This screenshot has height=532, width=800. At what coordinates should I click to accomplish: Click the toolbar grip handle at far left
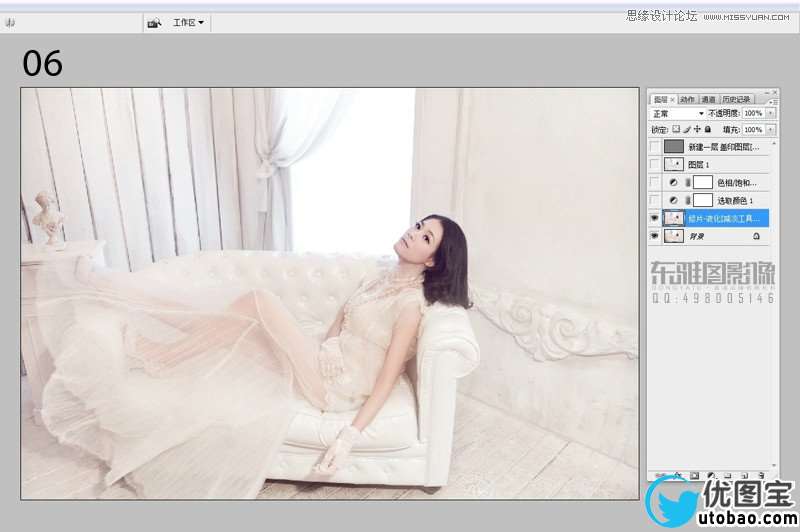(x=10, y=23)
